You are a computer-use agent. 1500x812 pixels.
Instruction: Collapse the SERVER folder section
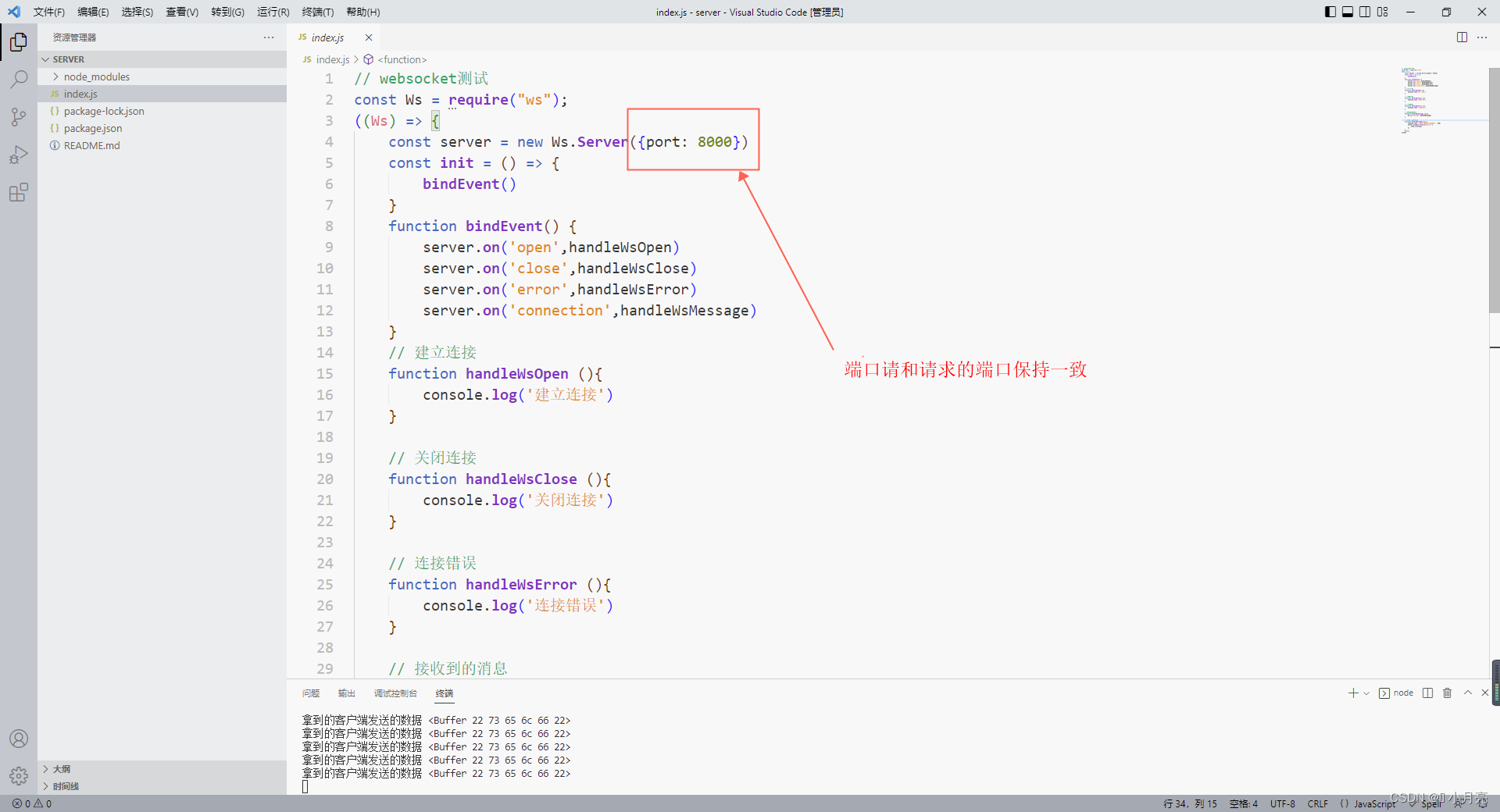pyautogui.click(x=162, y=59)
